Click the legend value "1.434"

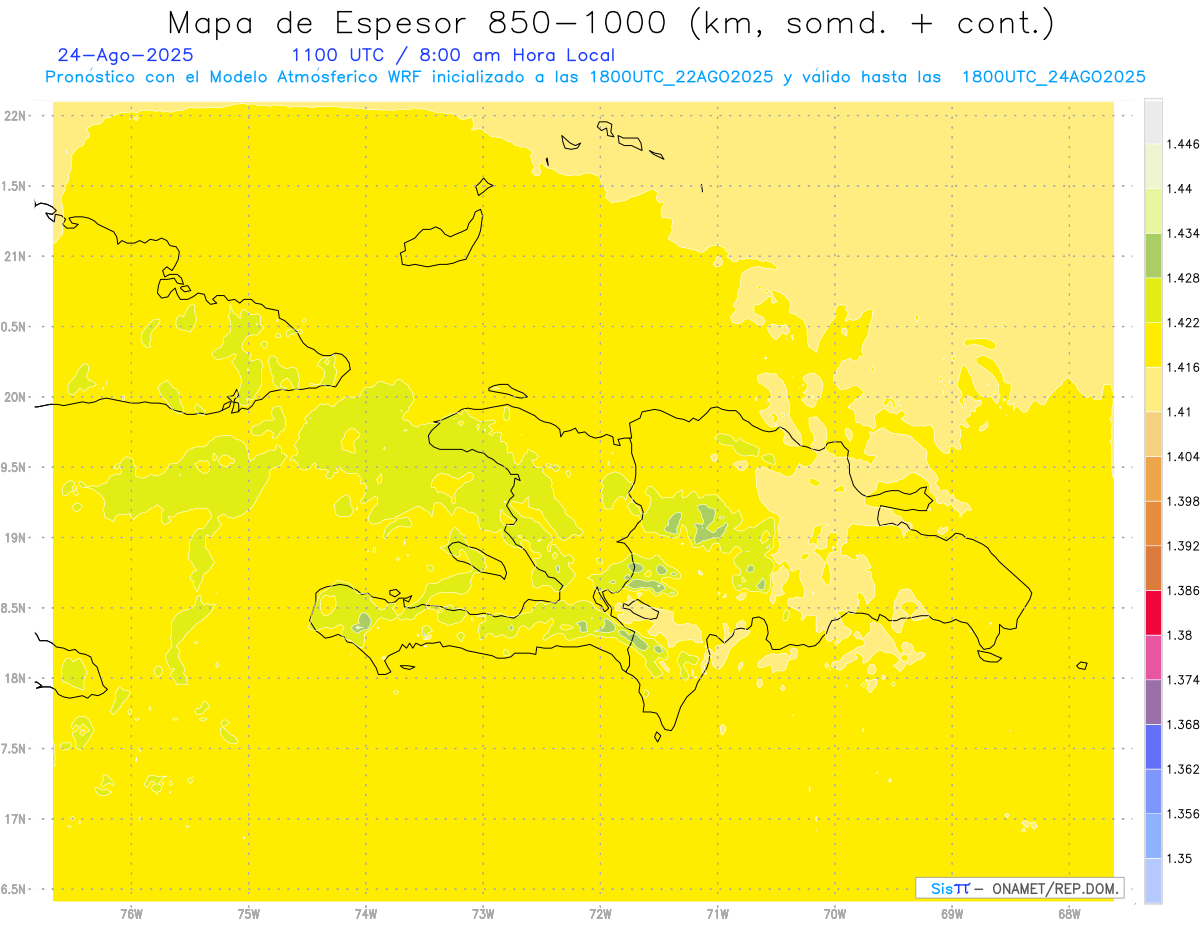click(1183, 233)
